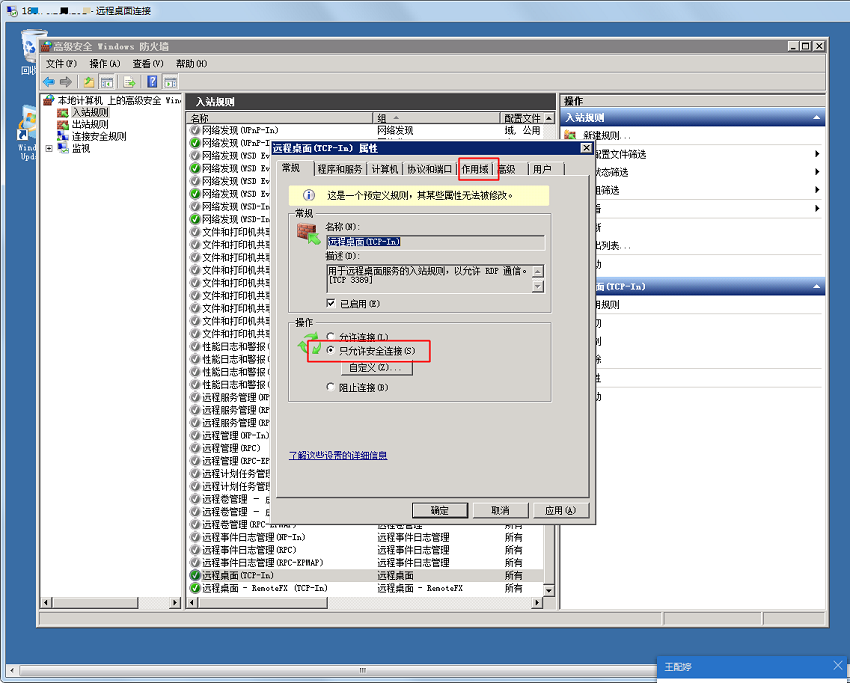The image size is (850, 683).
Task: Open the 操作(A) menu
Action: coord(105,64)
